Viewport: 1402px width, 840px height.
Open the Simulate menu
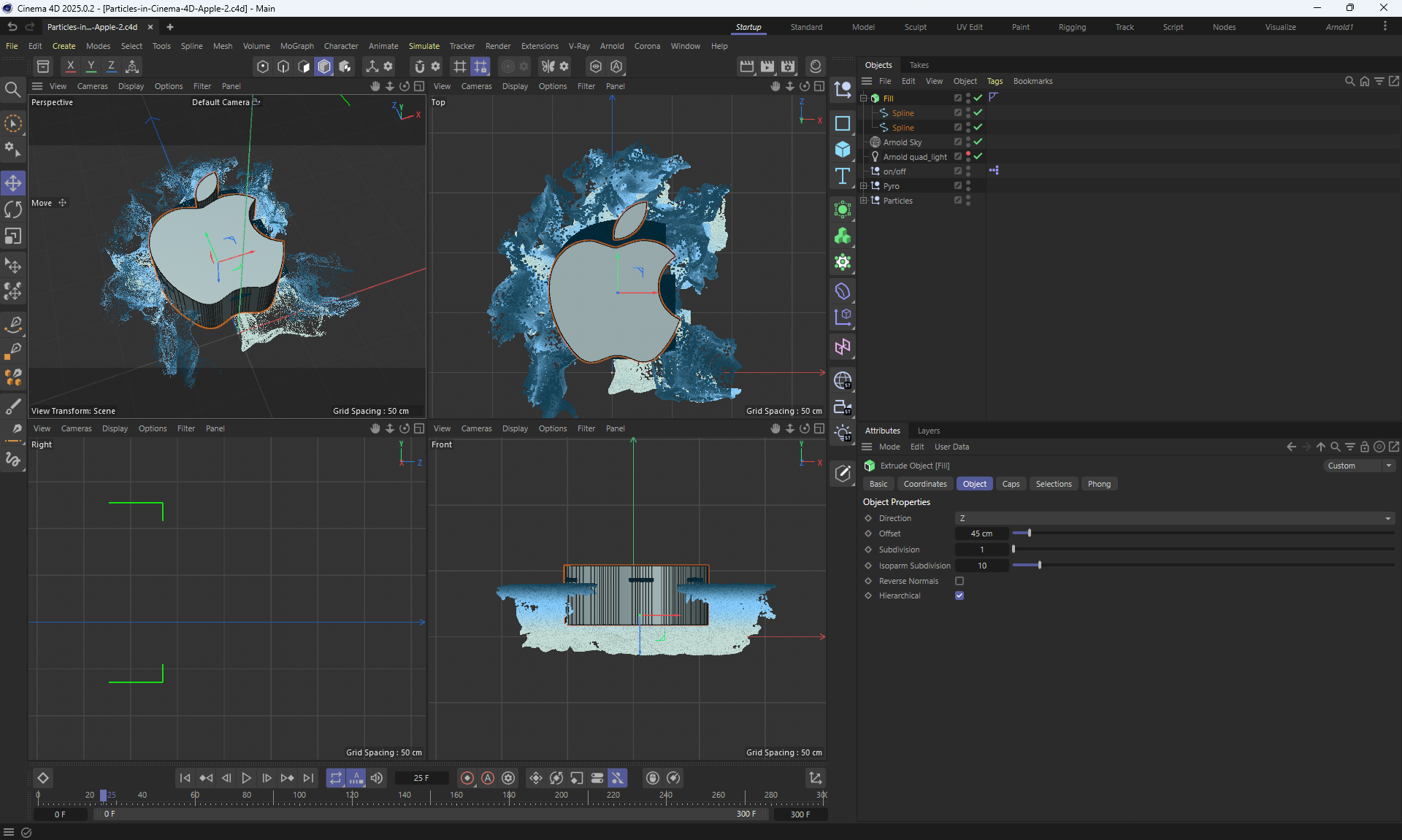pos(424,46)
